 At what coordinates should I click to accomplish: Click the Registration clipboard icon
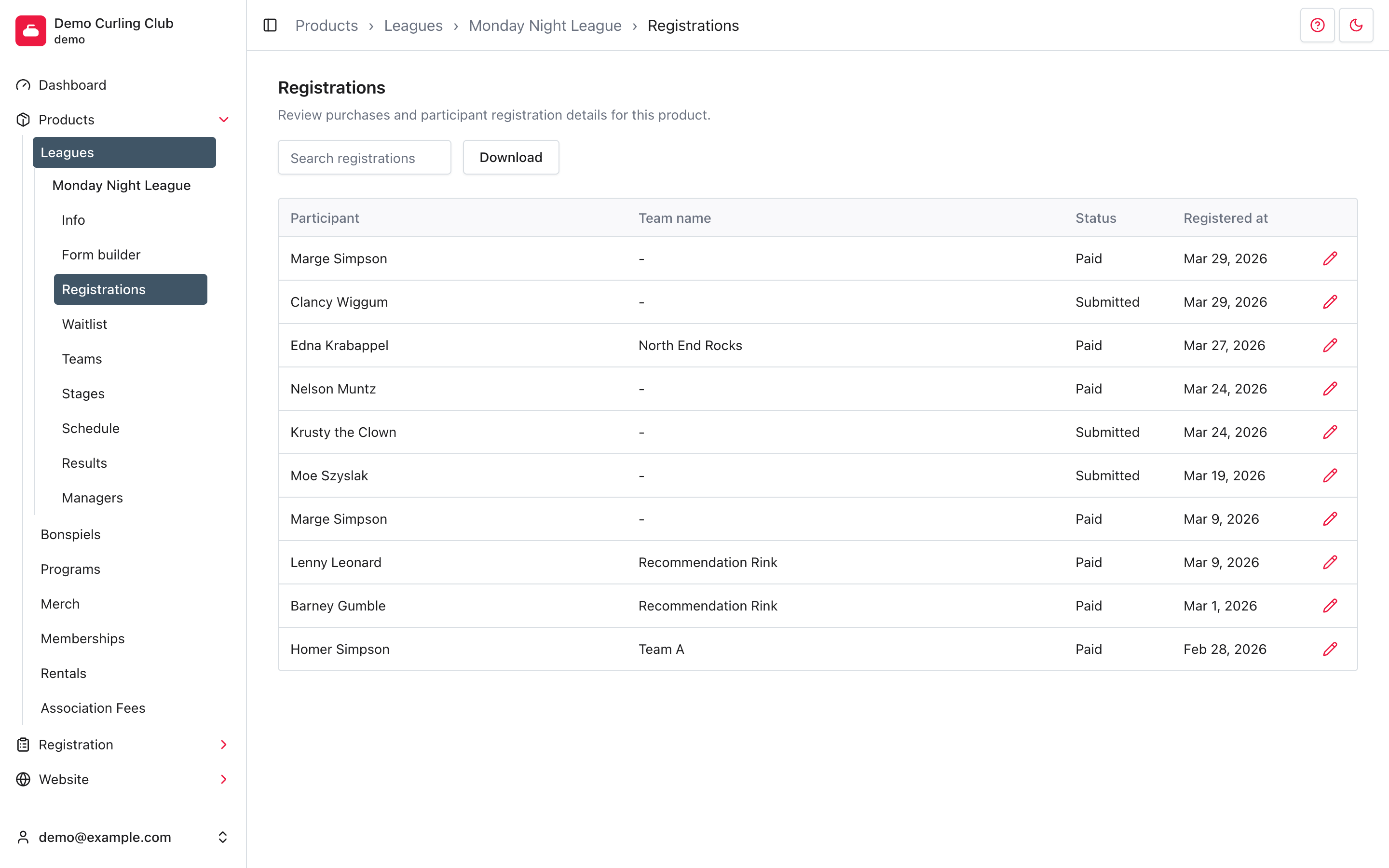pyautogui.click(x=23, y=745)
